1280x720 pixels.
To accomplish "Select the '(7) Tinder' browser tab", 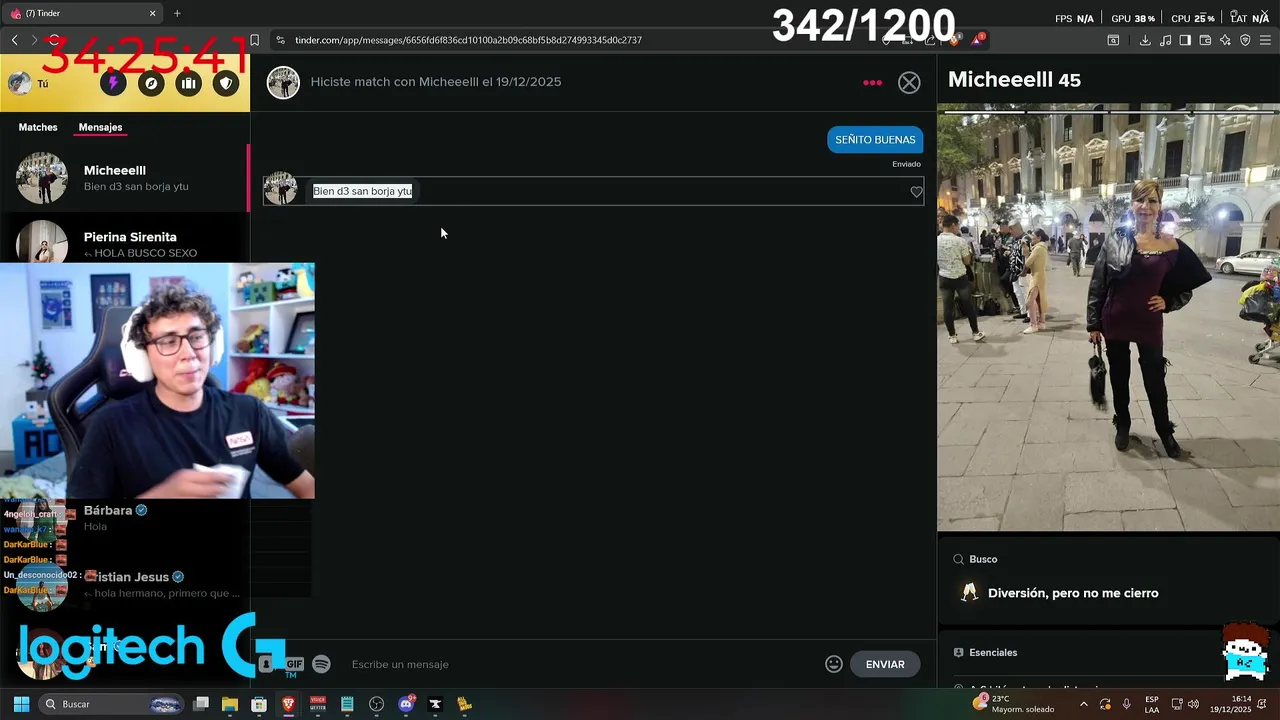I will [83, 13].
